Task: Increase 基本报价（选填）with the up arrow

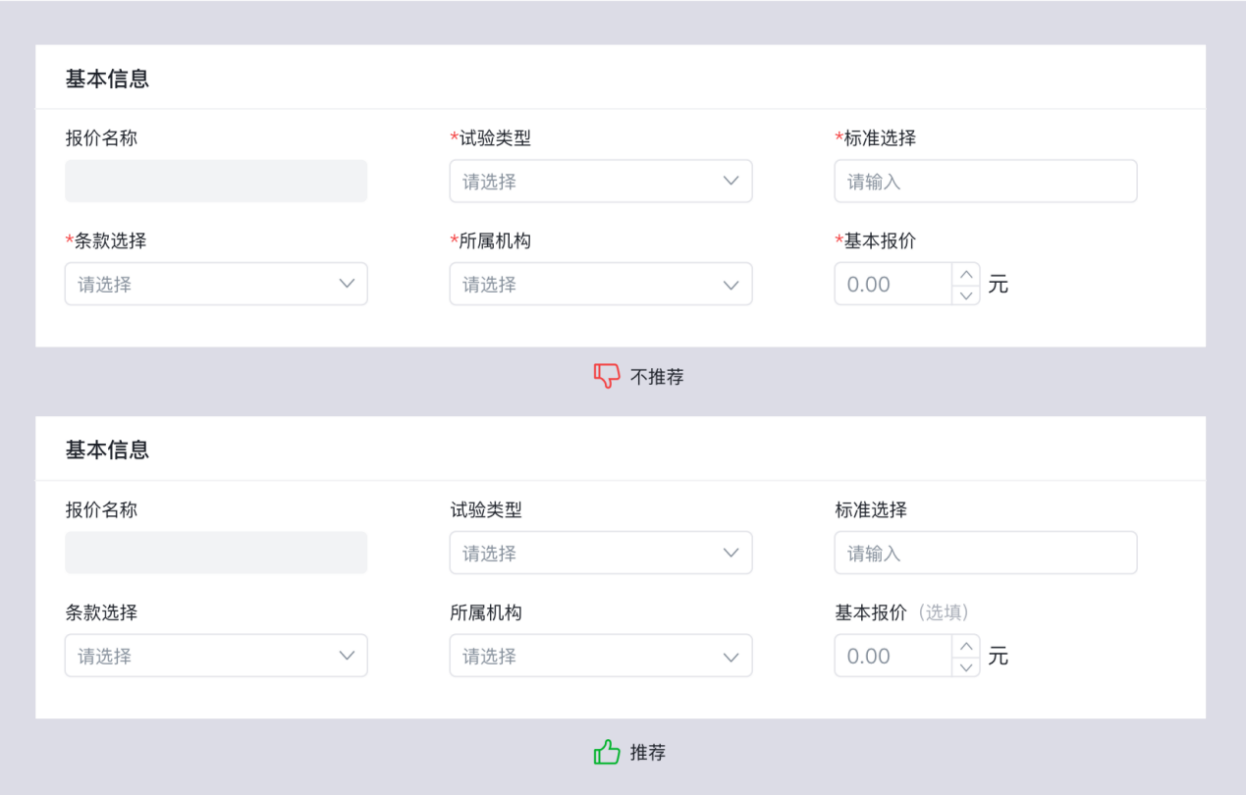Action: coord(966,646)
